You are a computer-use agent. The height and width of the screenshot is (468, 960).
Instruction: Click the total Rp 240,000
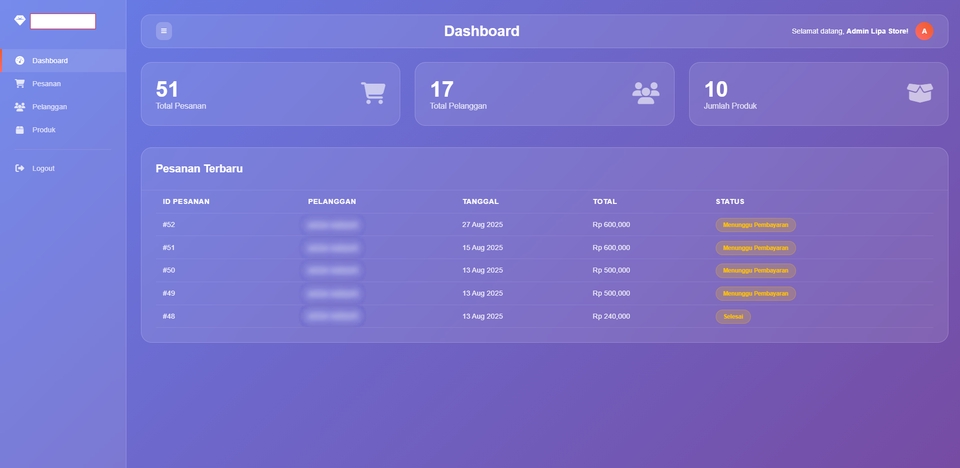click(611, 317)
